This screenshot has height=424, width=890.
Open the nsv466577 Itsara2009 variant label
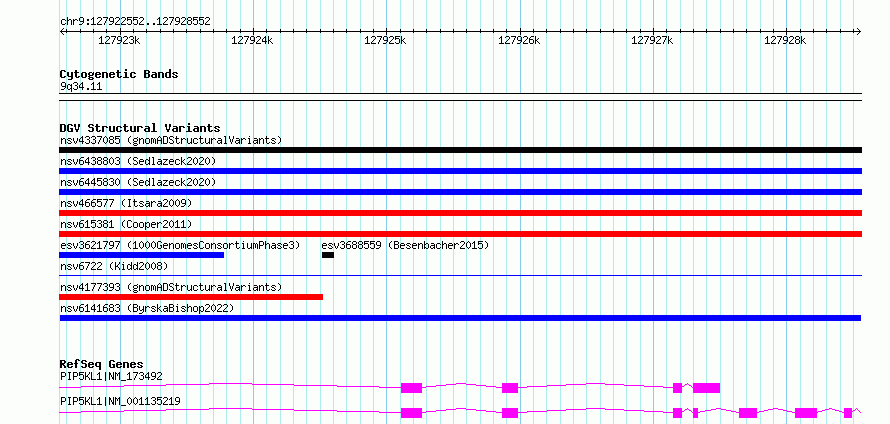tap(126, 203)
